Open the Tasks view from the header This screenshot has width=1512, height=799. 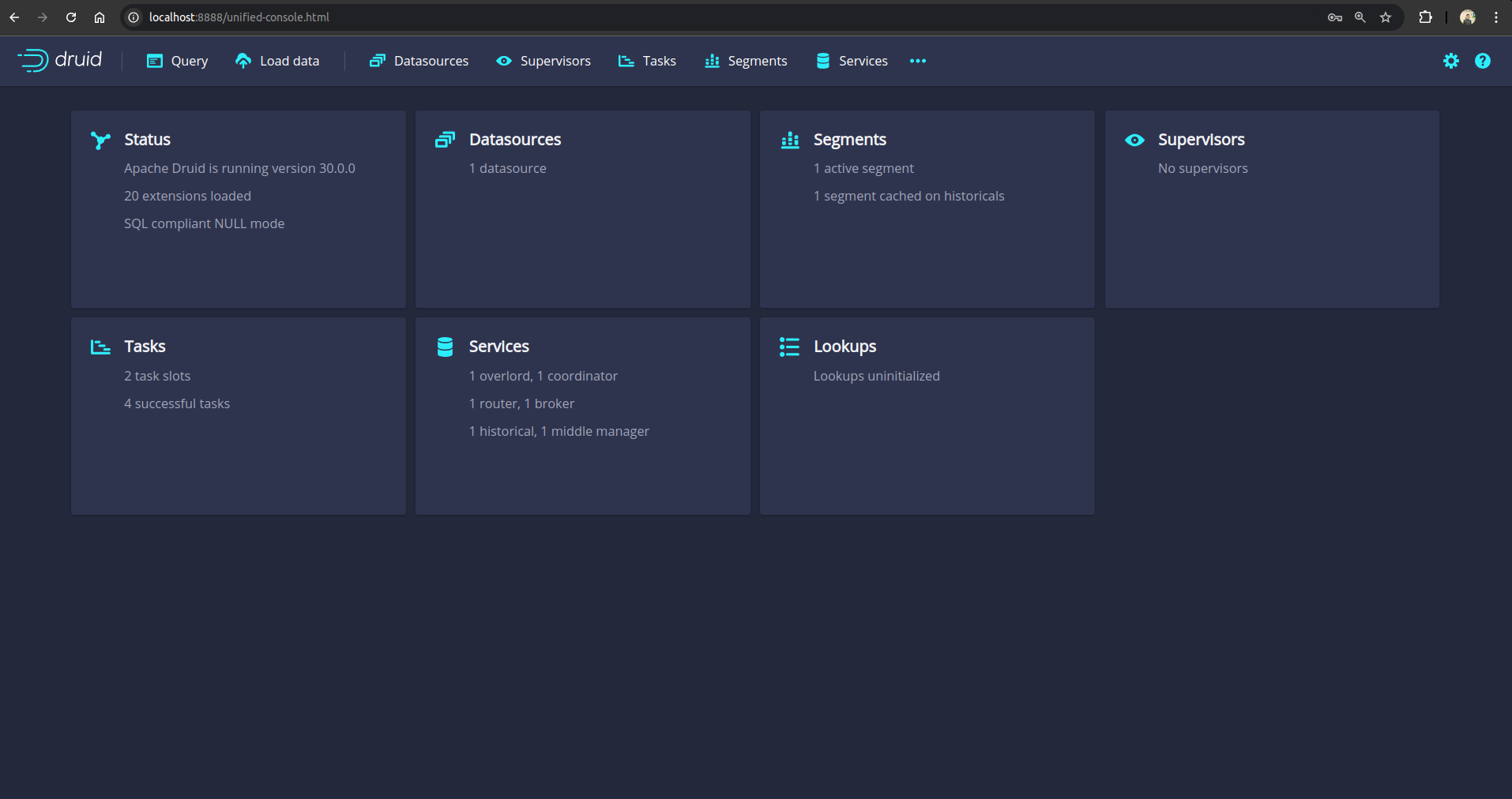[x=647, y=61]
